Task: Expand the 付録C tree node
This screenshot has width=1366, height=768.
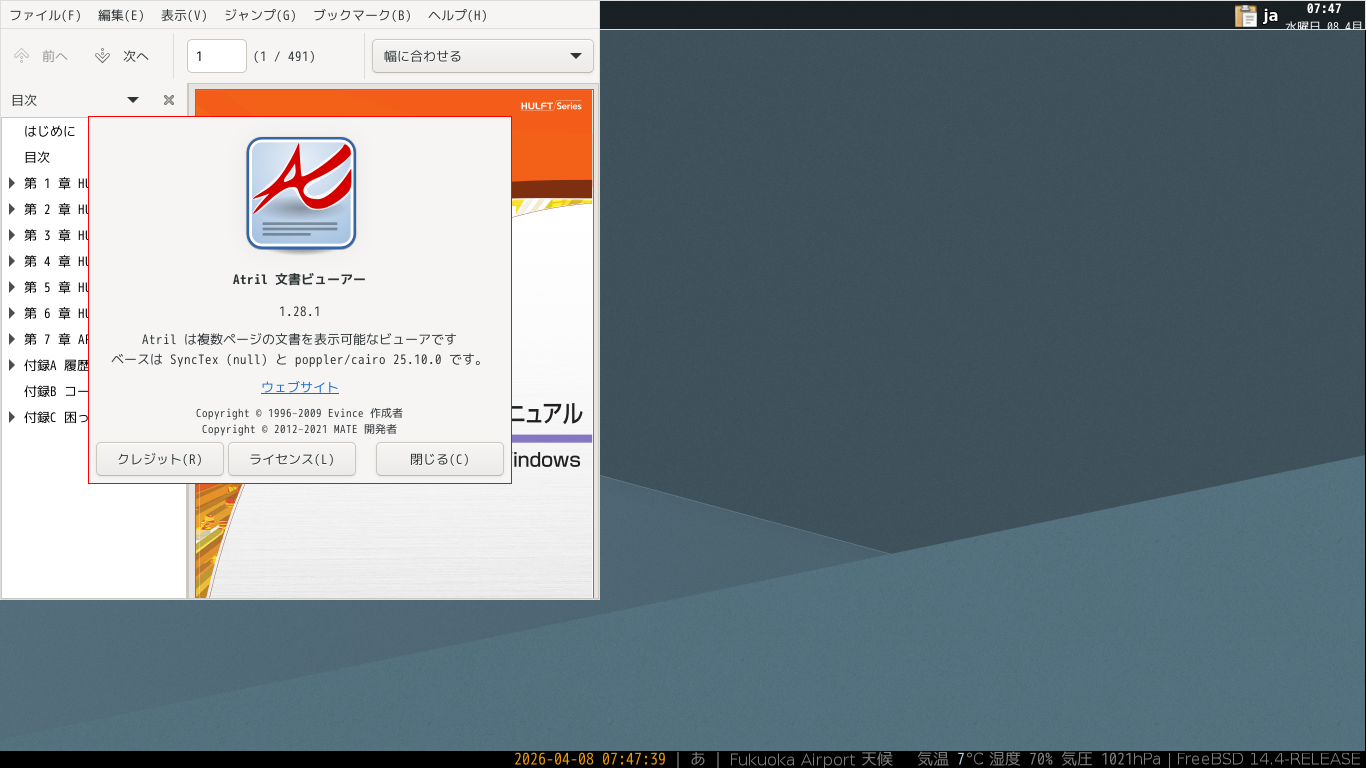Action: pos(12,417)
